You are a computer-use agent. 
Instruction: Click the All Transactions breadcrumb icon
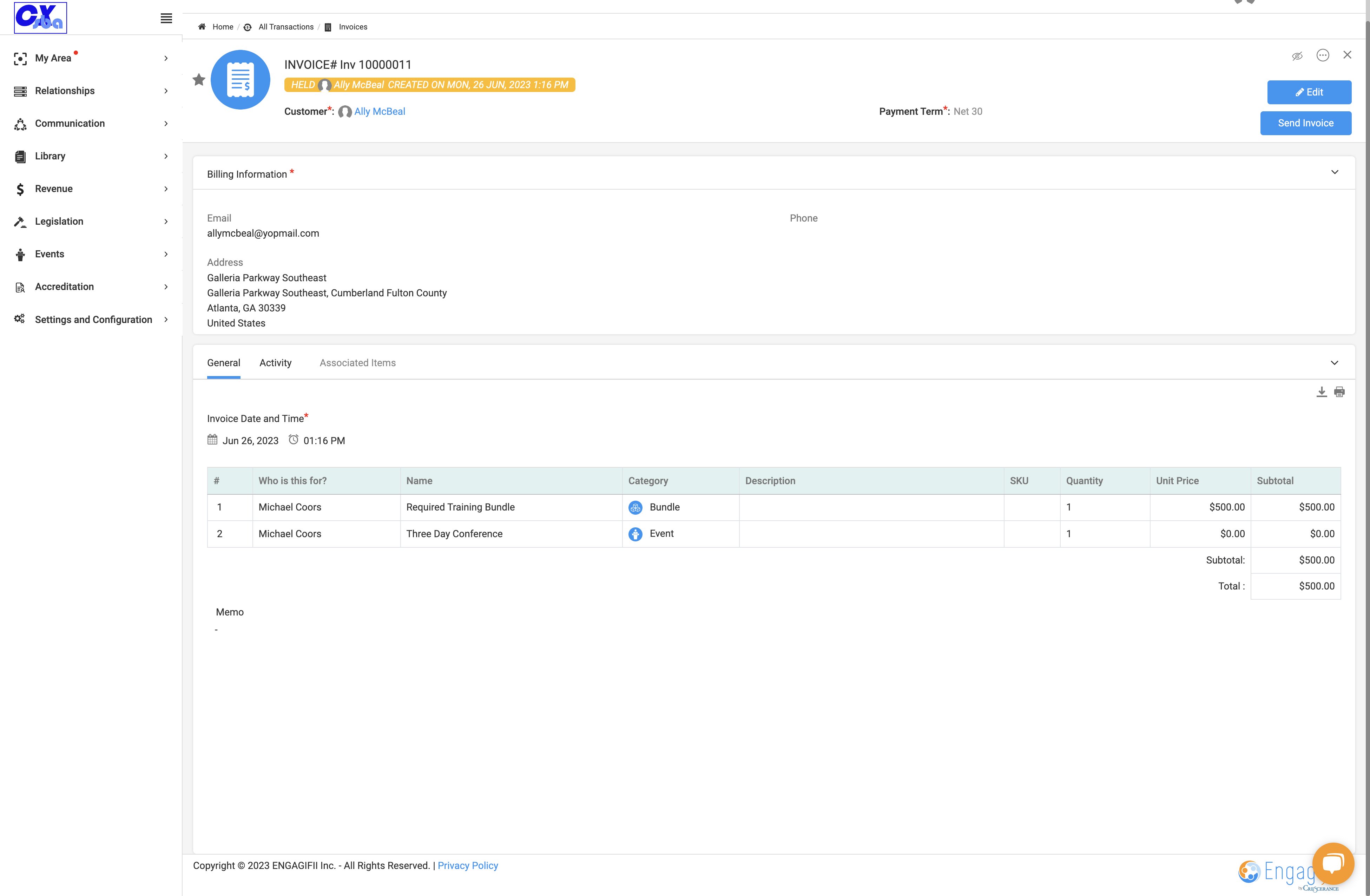pyautogui.click(x=248, y=27)
